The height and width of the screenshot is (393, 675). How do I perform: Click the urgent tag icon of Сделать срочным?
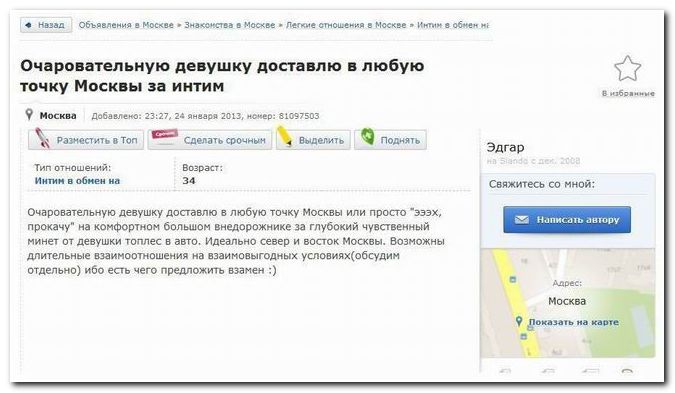click(x=165, y=135)
